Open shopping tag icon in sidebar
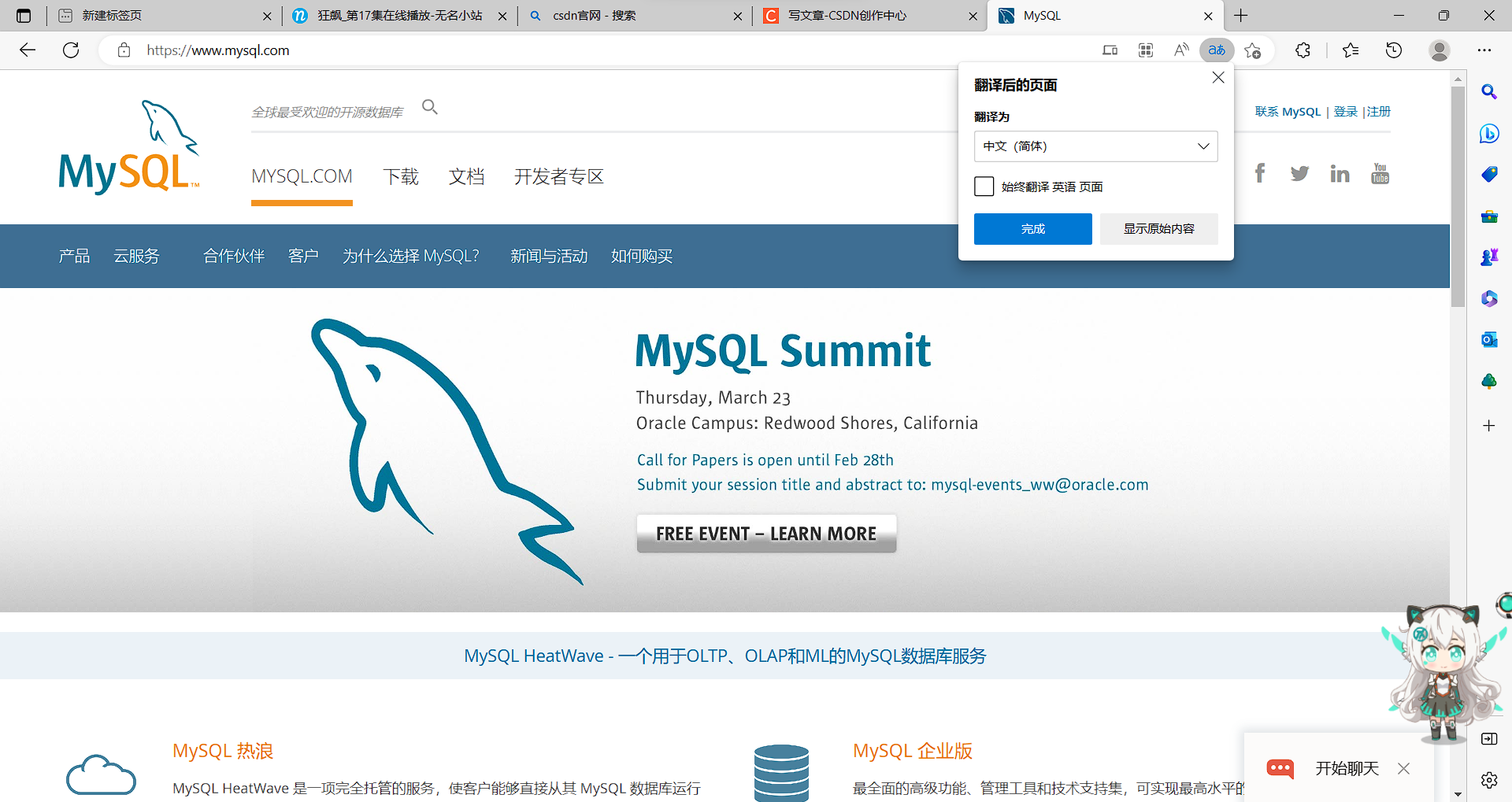Screen dimensions: 1512x802 [1489, 174]
